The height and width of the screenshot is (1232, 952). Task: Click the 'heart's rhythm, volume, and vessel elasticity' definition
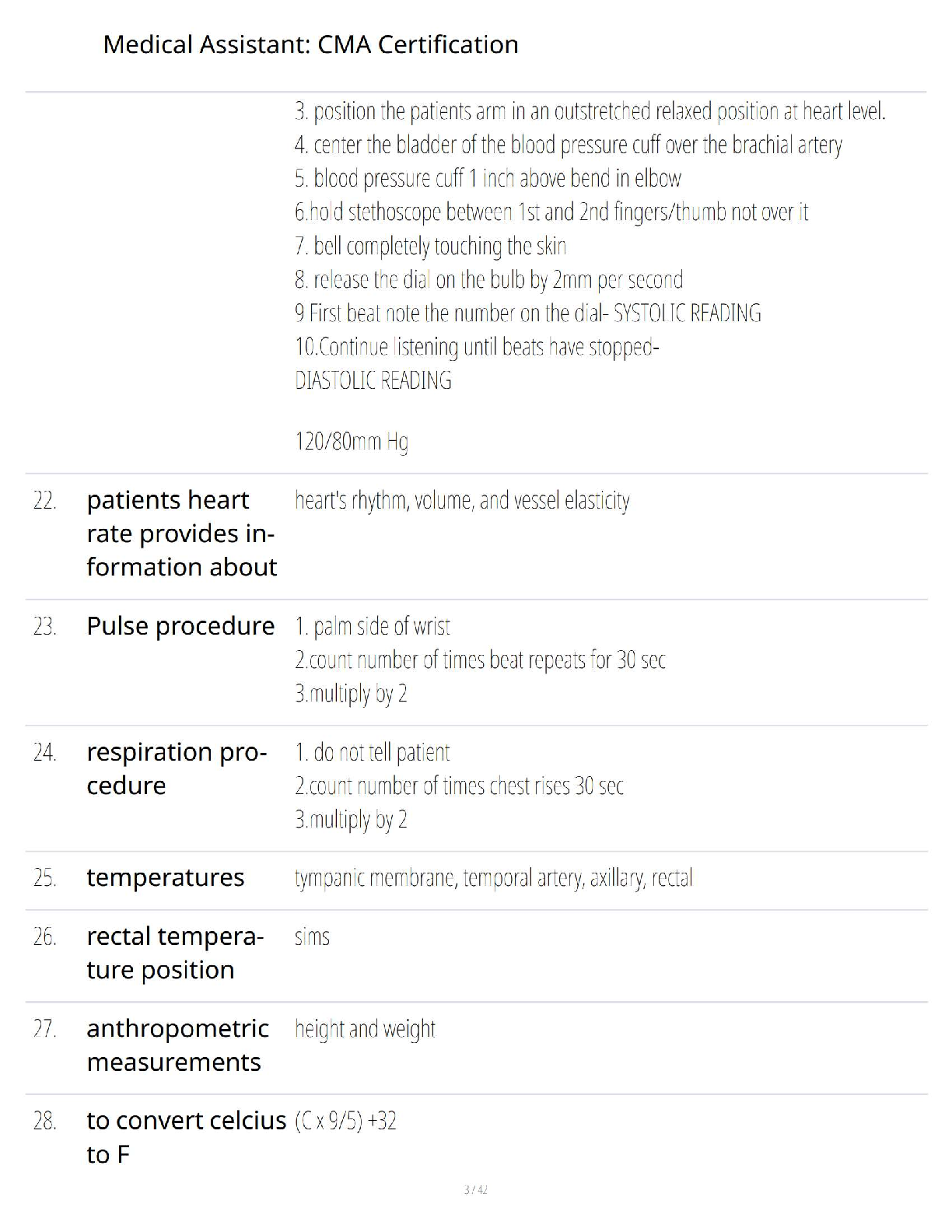click(462, 500)
